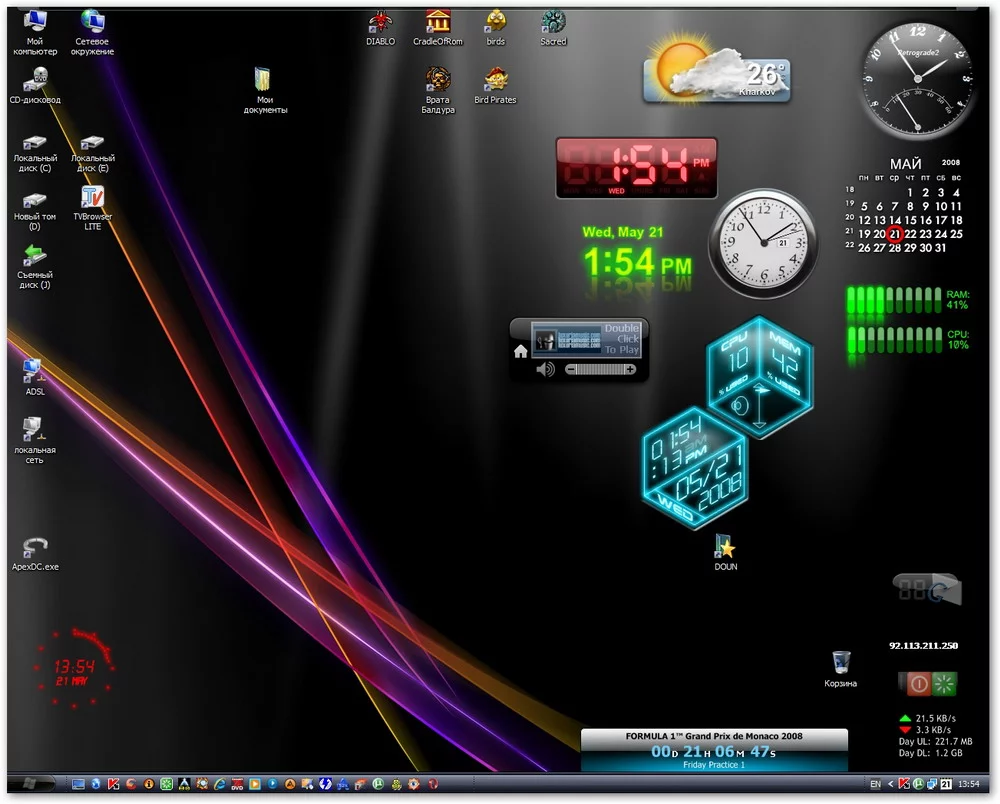
Task: Launch TVBrowser LITE from the desktop
Action: (x=92, y=197)
